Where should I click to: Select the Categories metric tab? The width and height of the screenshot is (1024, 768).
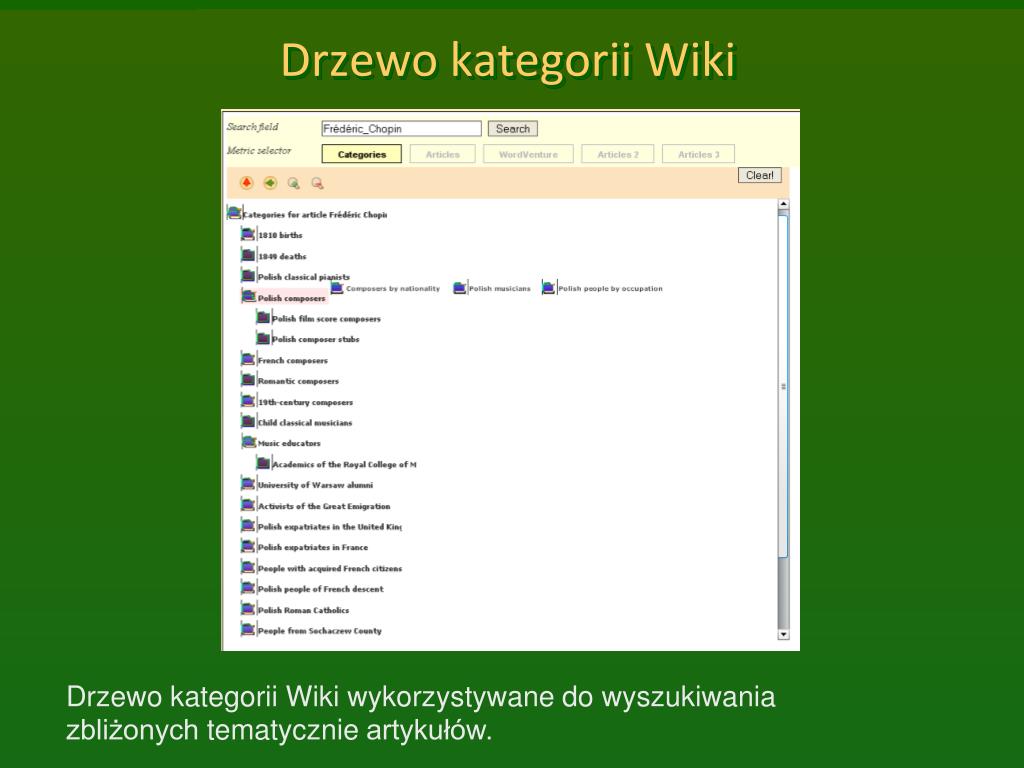[x=362, y=154]
